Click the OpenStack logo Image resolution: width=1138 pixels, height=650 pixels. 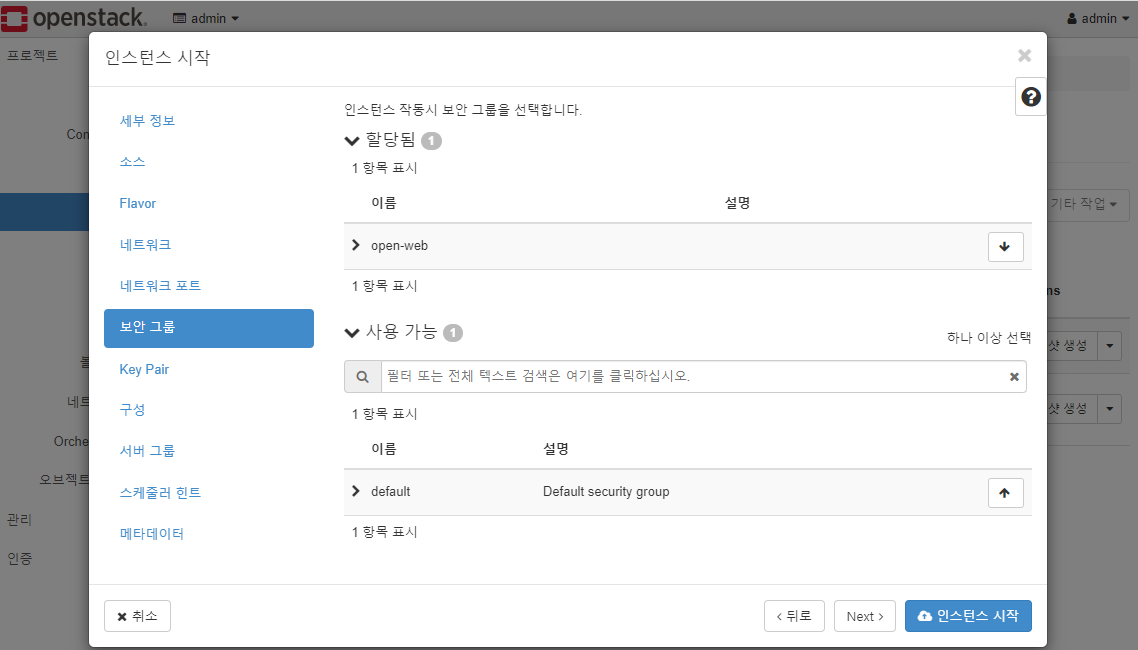click(x=74, y=18)
